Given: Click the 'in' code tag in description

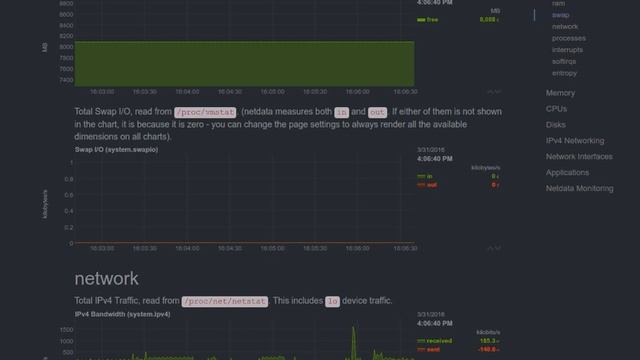Looking at the screenshot, I should point(341,112).
